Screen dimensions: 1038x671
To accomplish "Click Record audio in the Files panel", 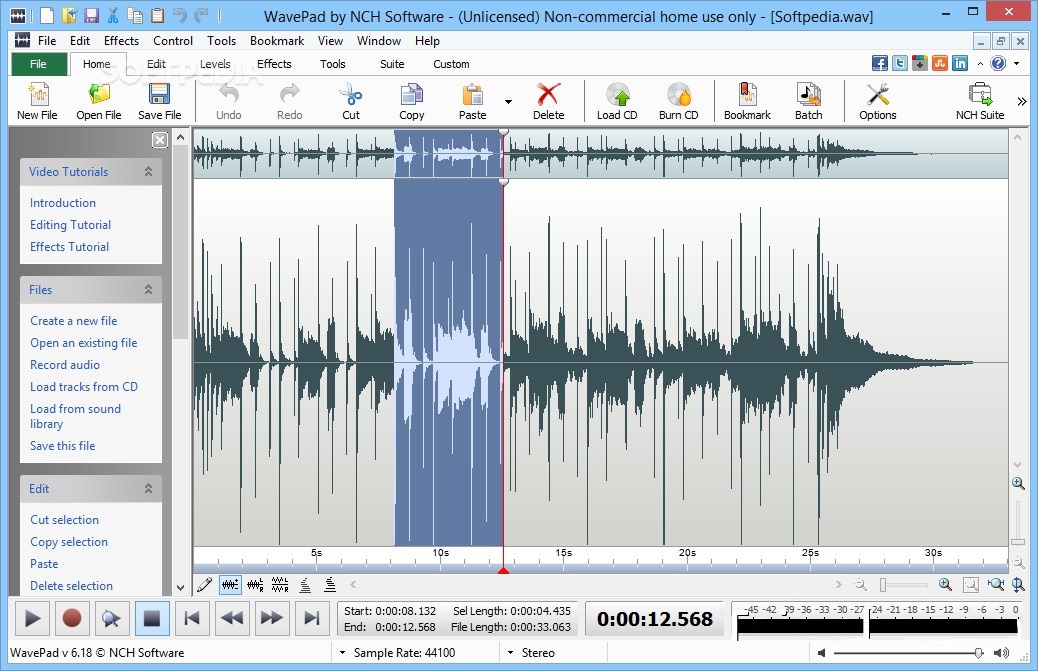I will 64,364.
